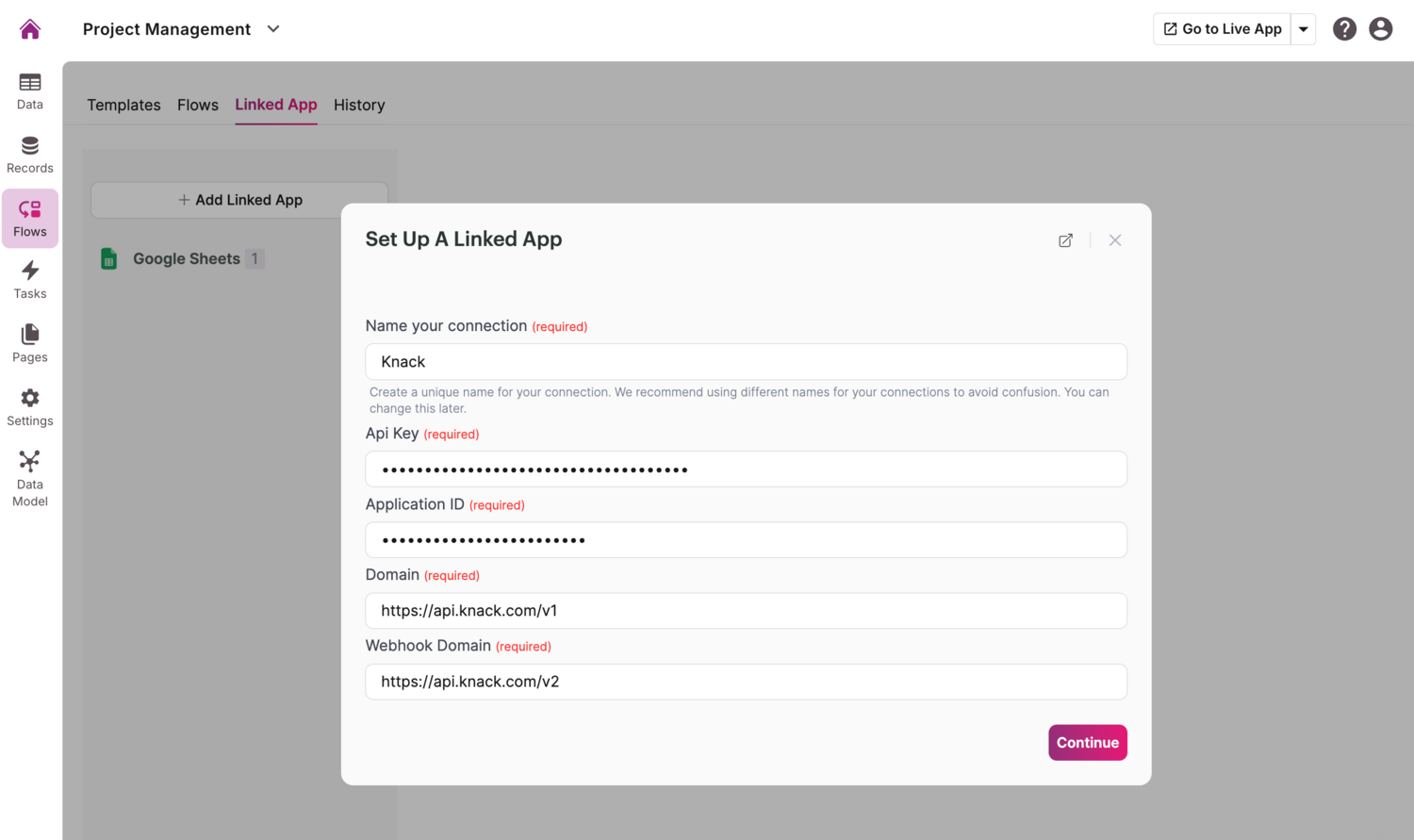Image resolution: width=1414 pixels, height=840 pixels.
Task: Close the Set Up A Linked App dialog
Action: pos(1115,240)
